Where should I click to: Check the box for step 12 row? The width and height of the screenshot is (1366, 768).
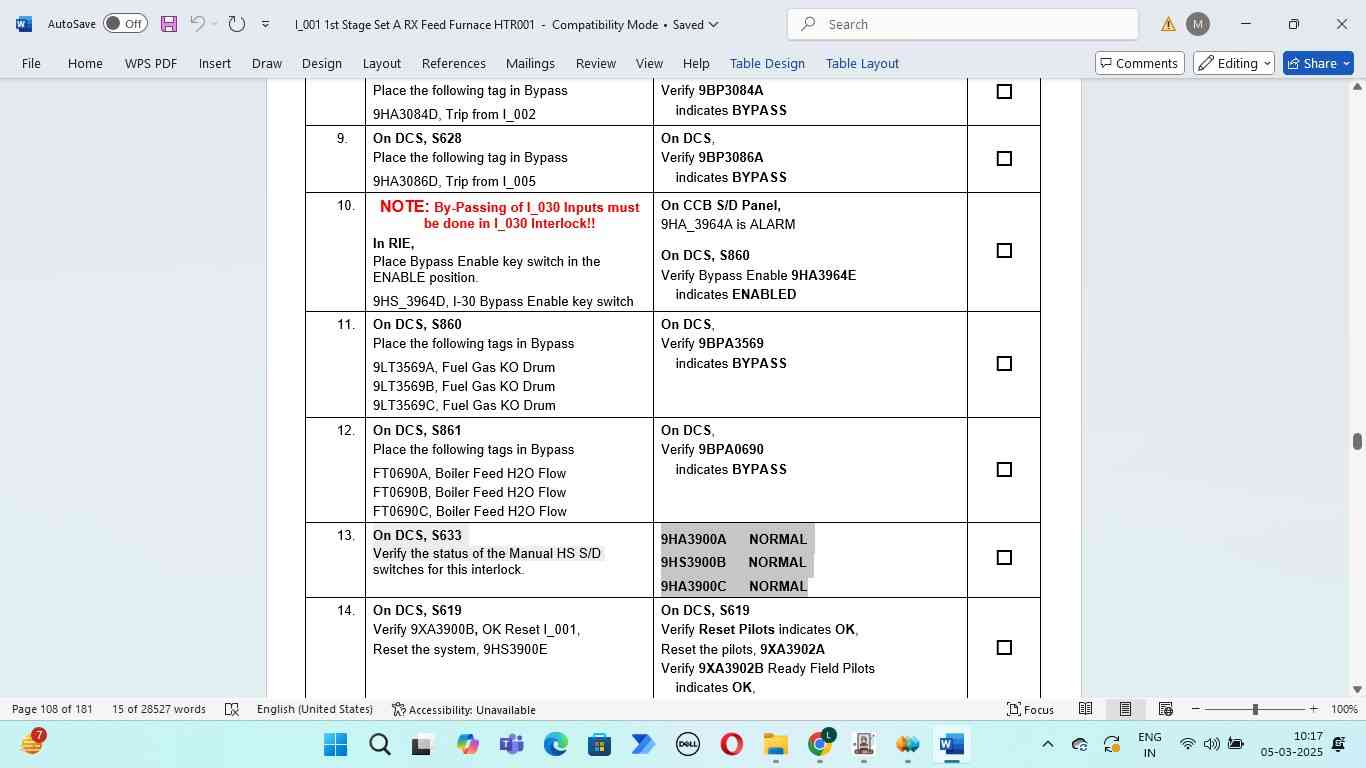tap(1004, 469)
